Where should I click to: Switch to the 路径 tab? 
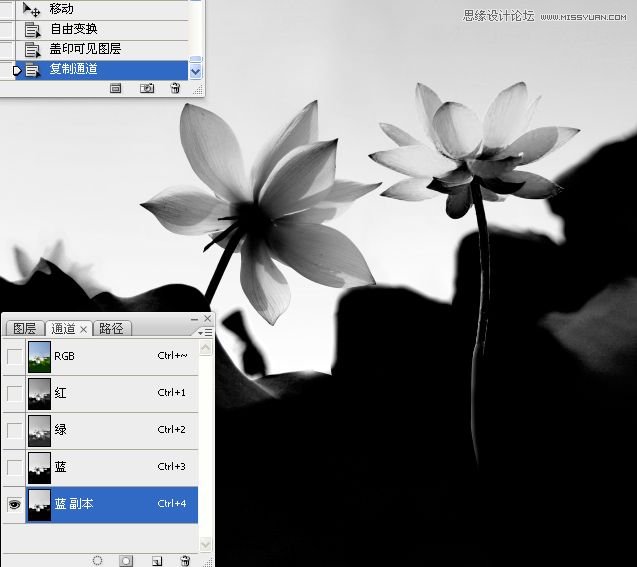[x=111, y=328]
